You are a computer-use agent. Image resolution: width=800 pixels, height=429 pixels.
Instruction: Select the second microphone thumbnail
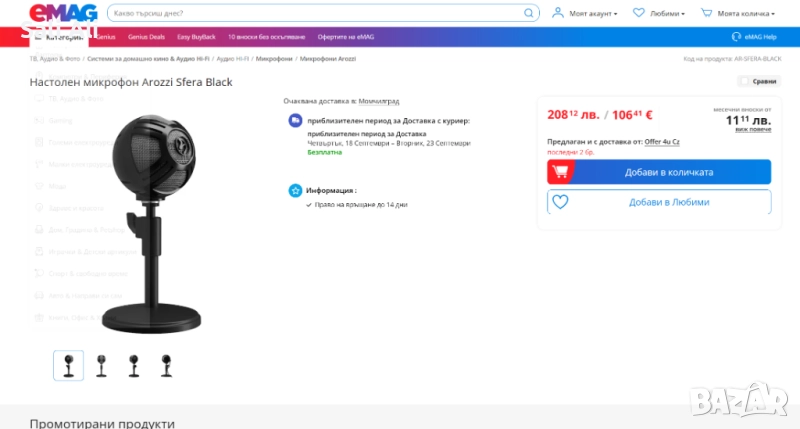coord(101,365)
